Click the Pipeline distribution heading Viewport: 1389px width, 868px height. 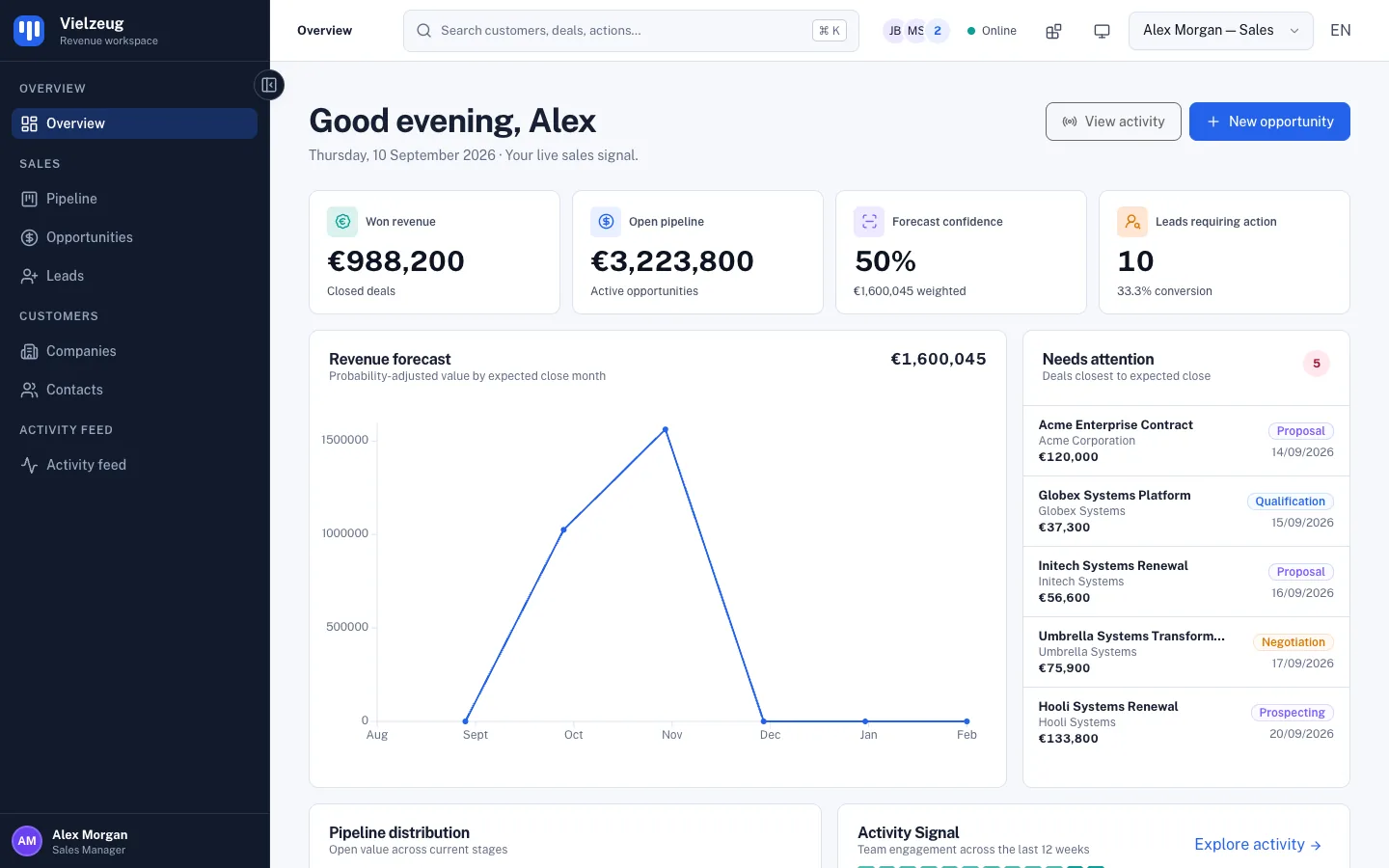click(399, 832)
